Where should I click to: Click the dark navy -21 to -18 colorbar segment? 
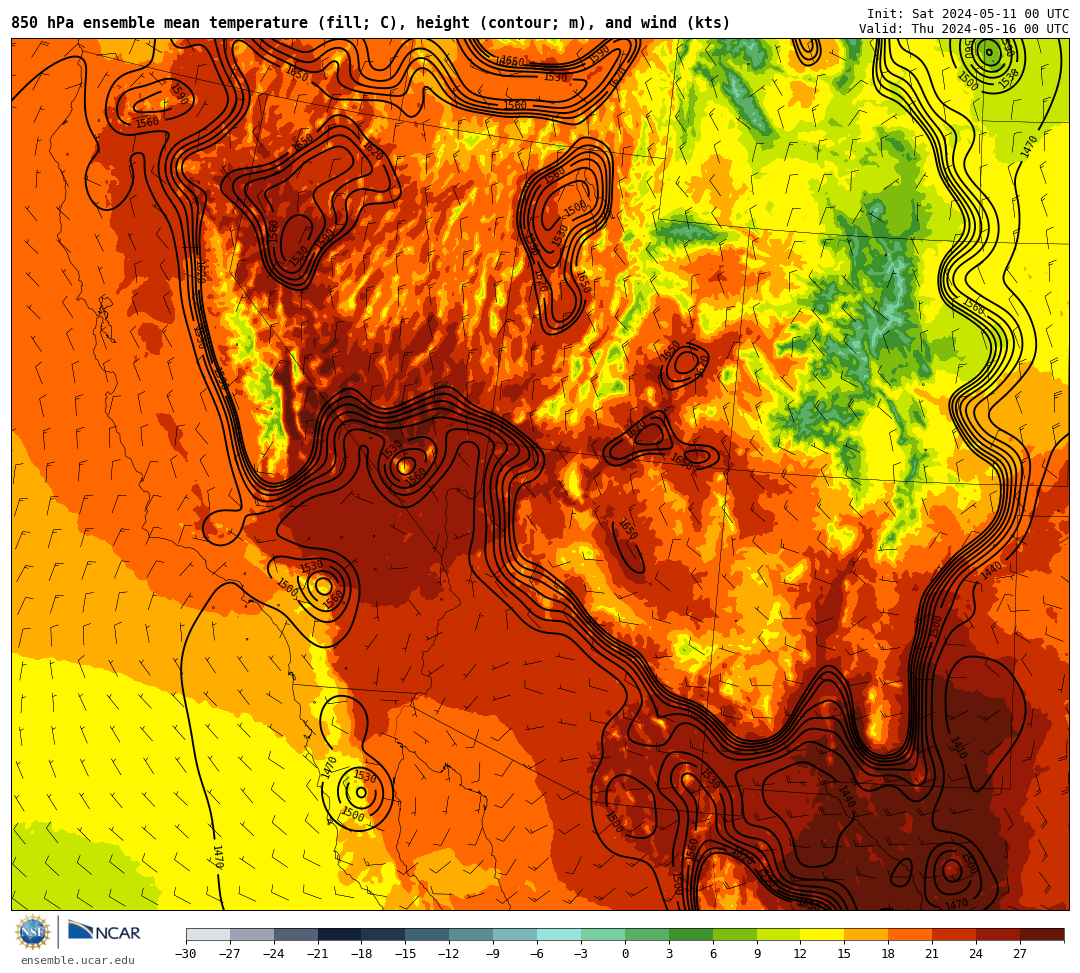(340, 934)
